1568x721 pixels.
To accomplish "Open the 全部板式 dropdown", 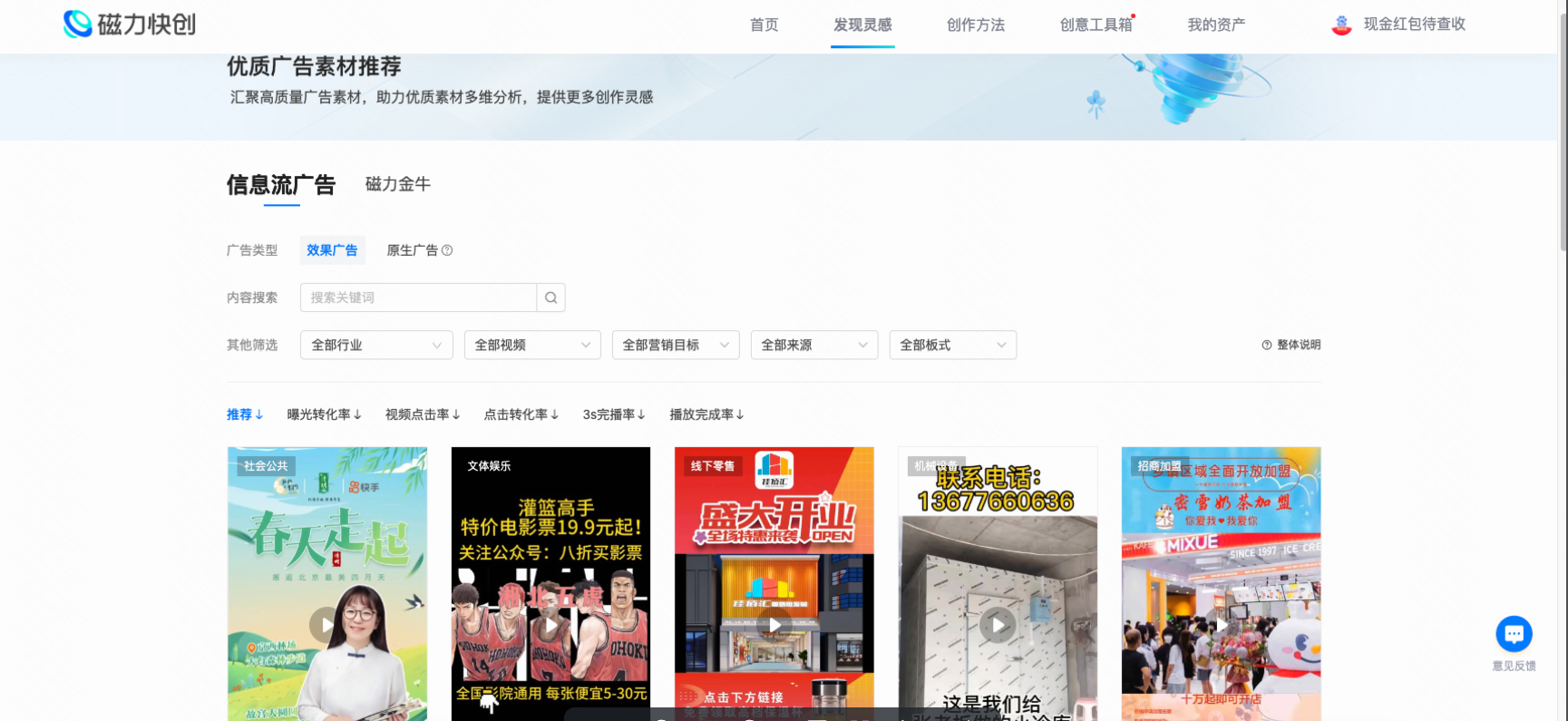I will [953, 345].
